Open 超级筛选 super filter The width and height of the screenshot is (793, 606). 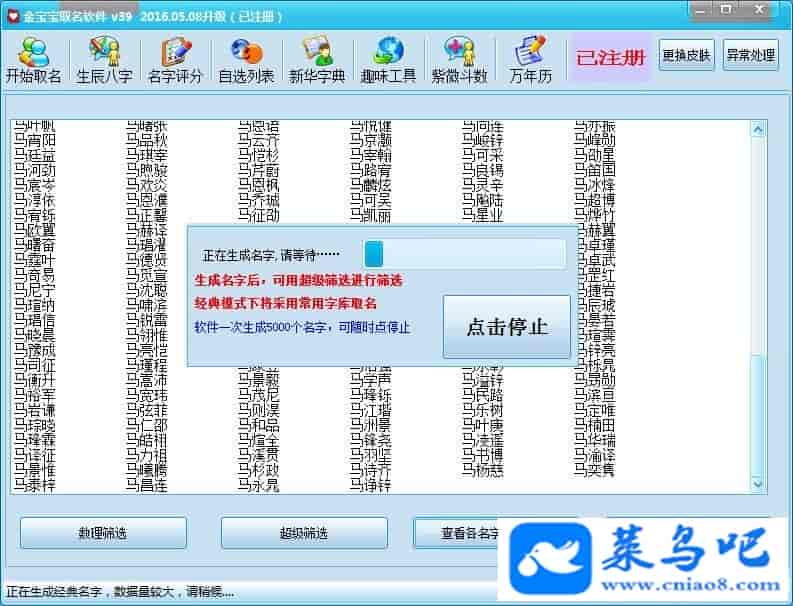pos(302,533)
